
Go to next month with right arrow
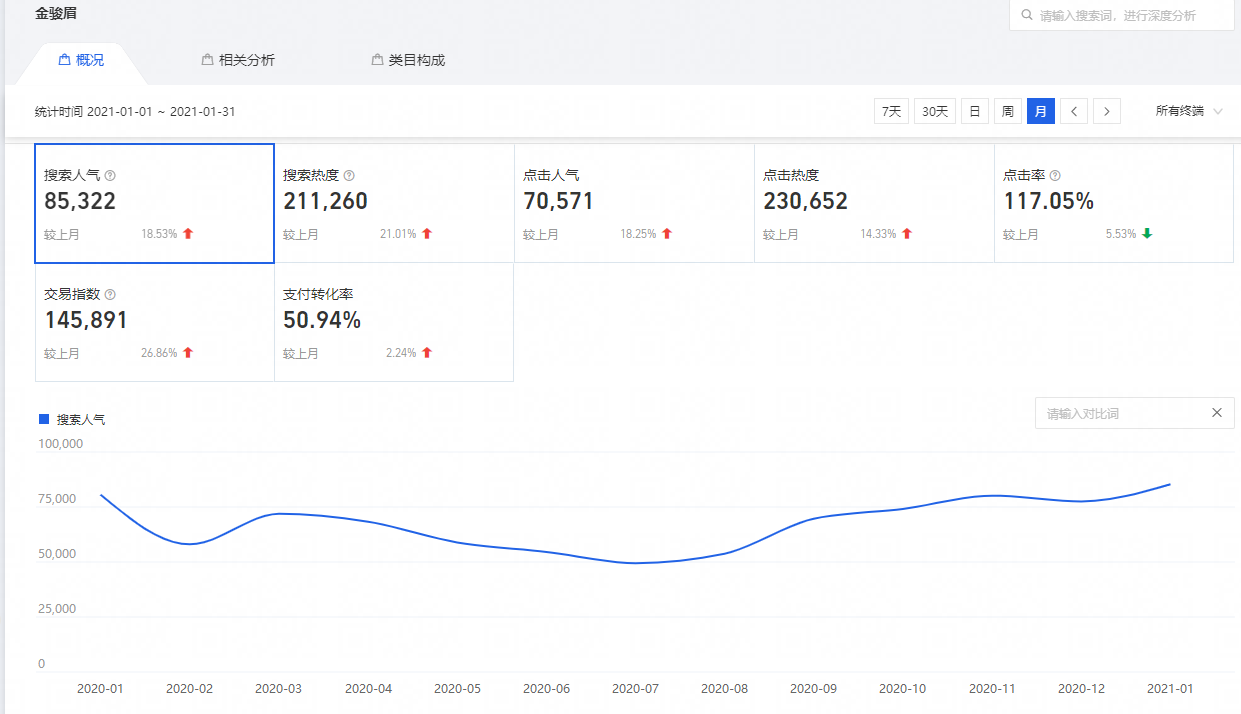pos(1107,111)
